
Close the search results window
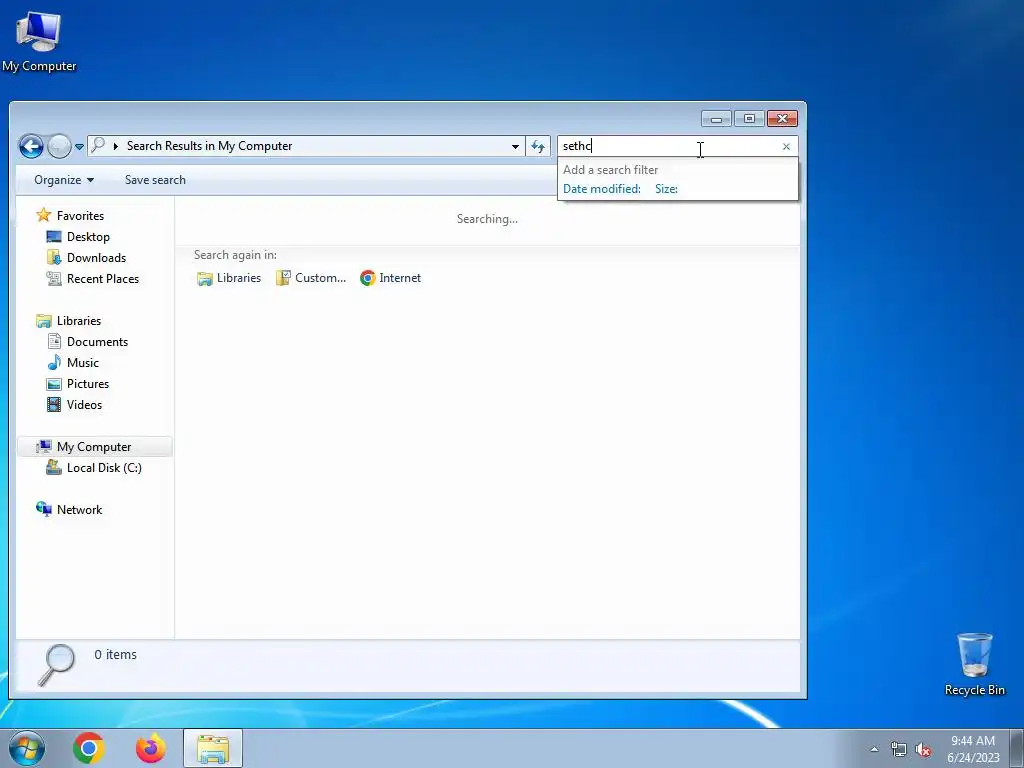coord(782,119)
